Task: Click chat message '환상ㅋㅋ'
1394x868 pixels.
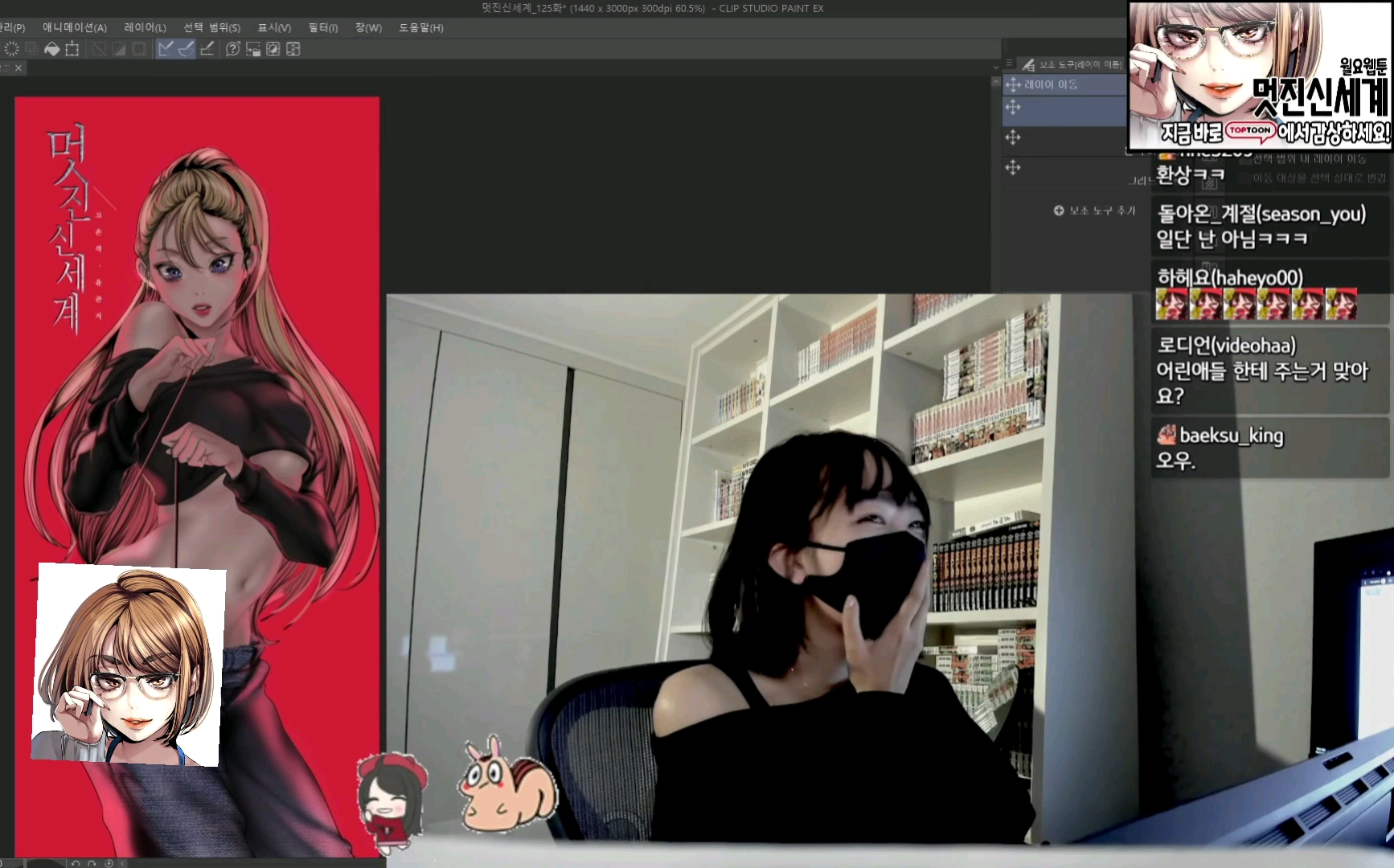Action: point(1191,174)
